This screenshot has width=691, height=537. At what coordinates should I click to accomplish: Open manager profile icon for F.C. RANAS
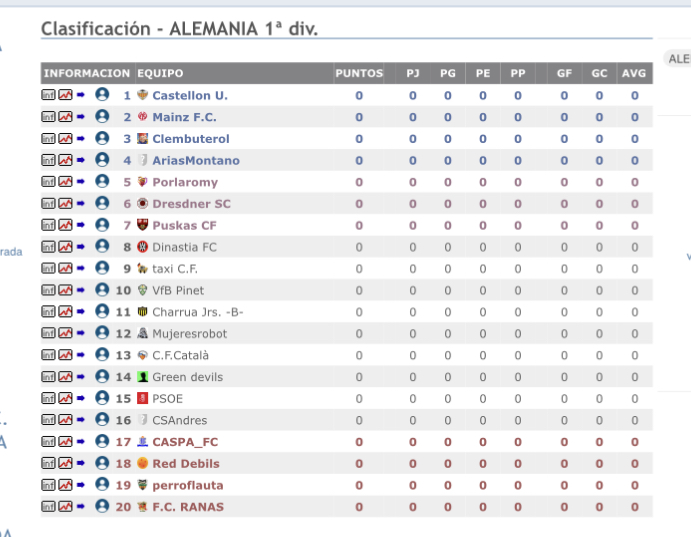coord(102,506)
